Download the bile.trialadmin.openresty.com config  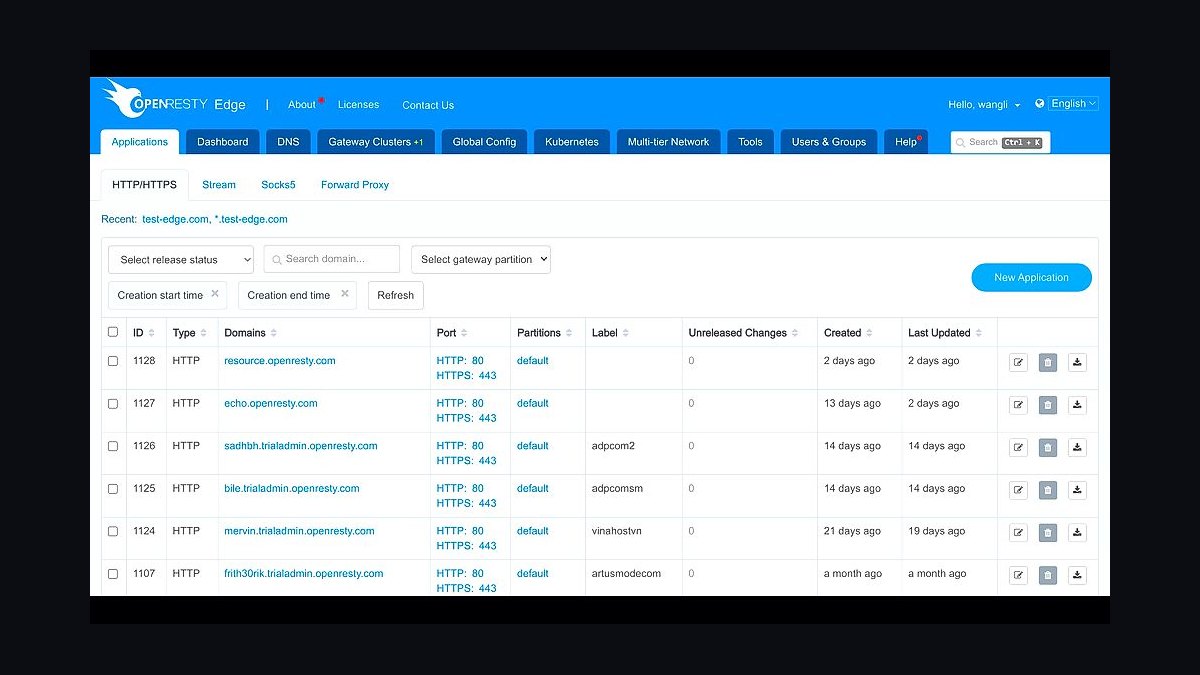tap(1077, 490)
